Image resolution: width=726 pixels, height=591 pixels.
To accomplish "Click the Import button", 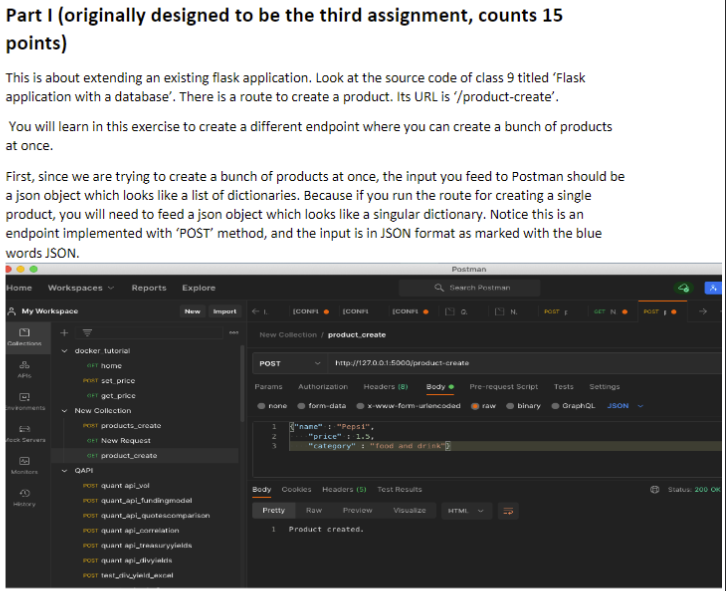I will pos(225,311).
